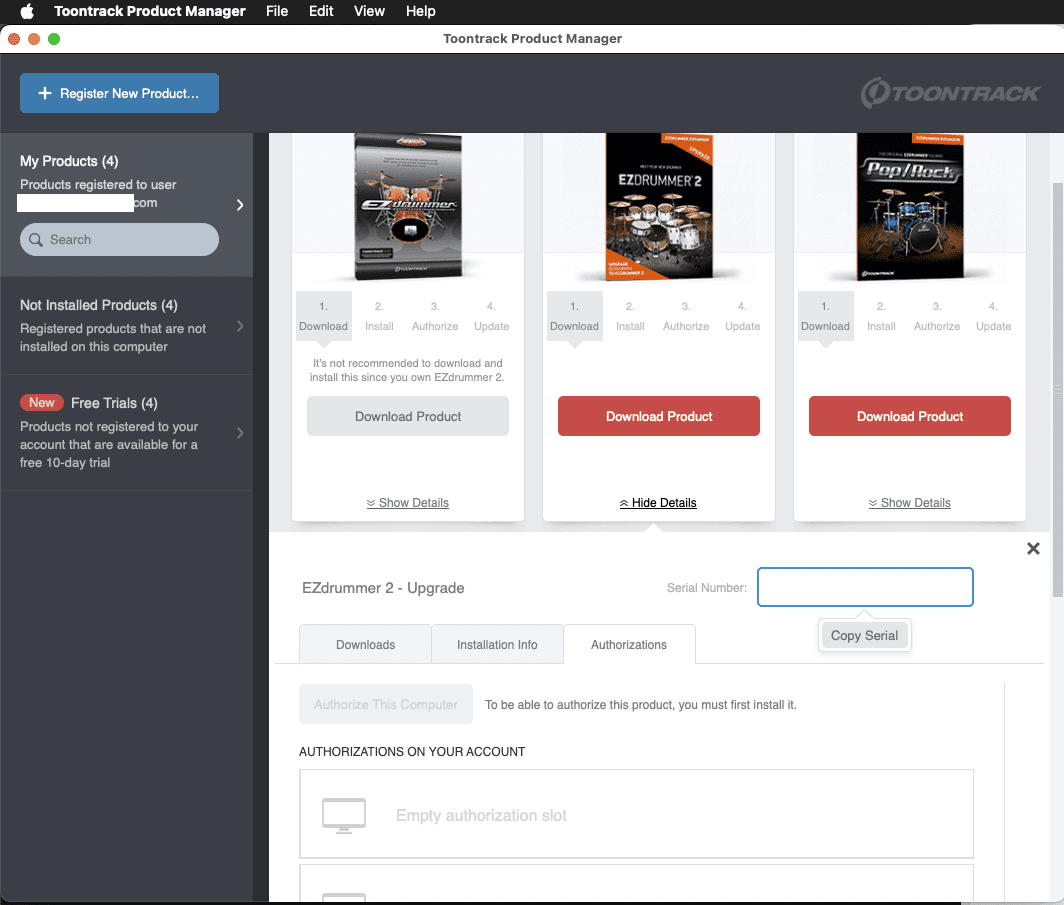
Task: Click the EZdrummer 2 - Upgrade heading
Action: click(x=383, y=588)
